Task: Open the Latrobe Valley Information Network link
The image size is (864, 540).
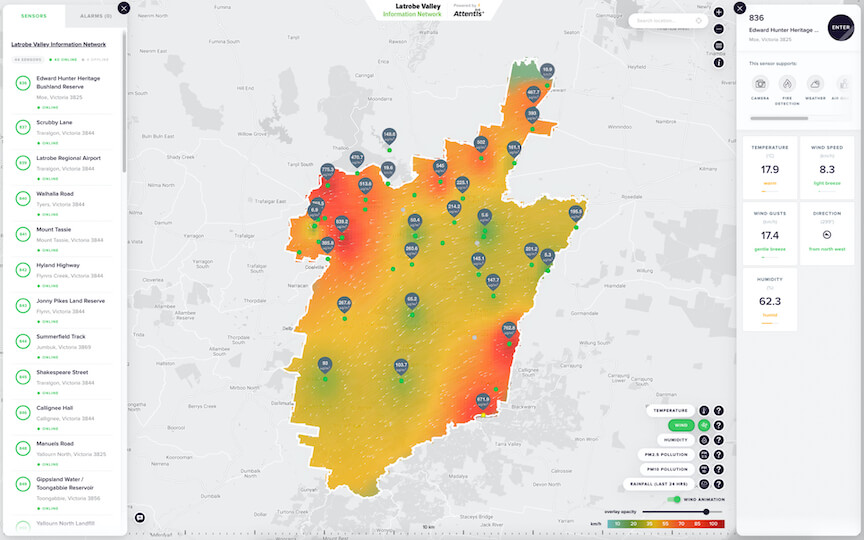Action: coord(58,44)
